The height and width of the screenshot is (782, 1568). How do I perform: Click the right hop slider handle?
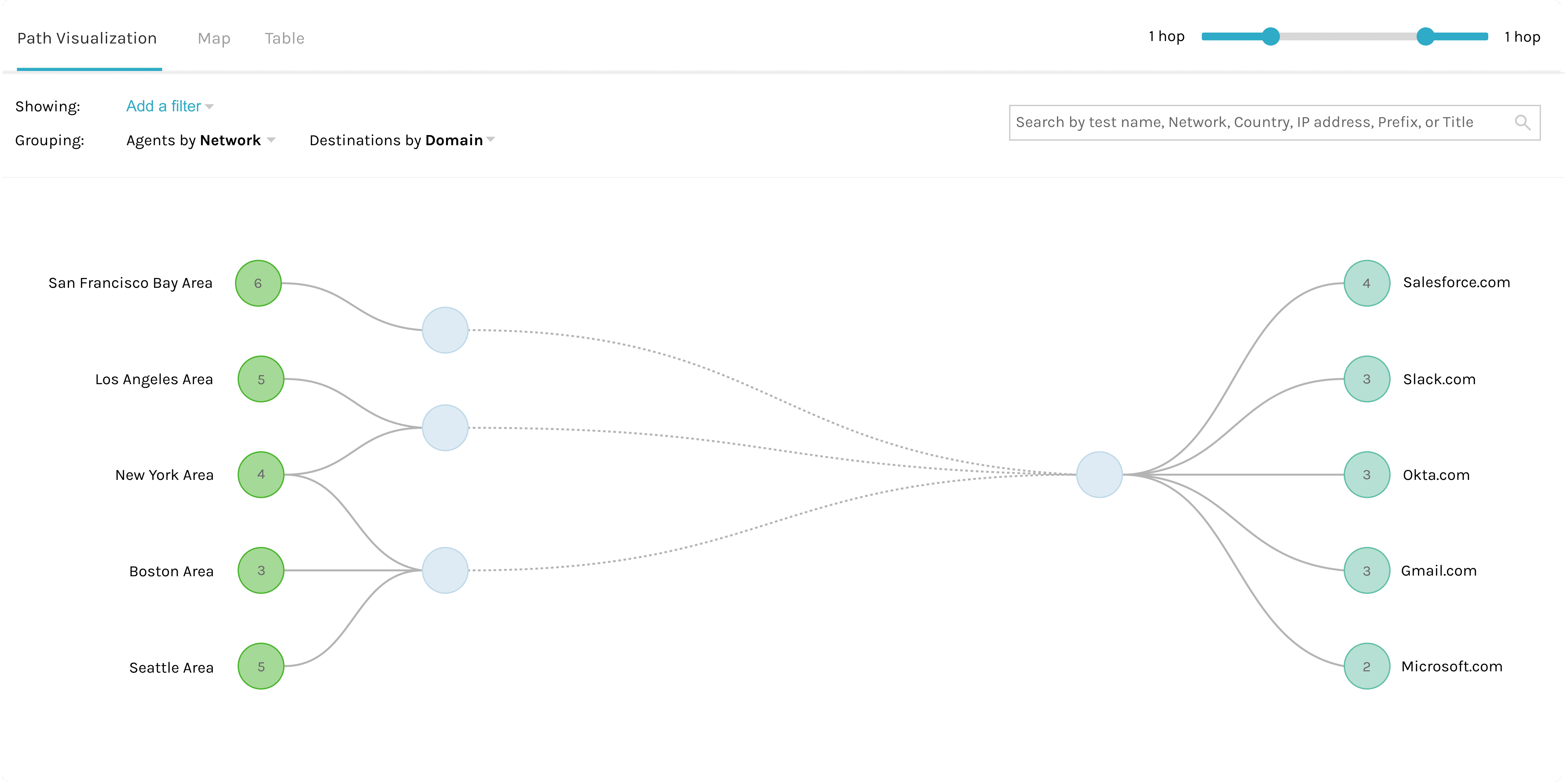tap(1425, 36)
